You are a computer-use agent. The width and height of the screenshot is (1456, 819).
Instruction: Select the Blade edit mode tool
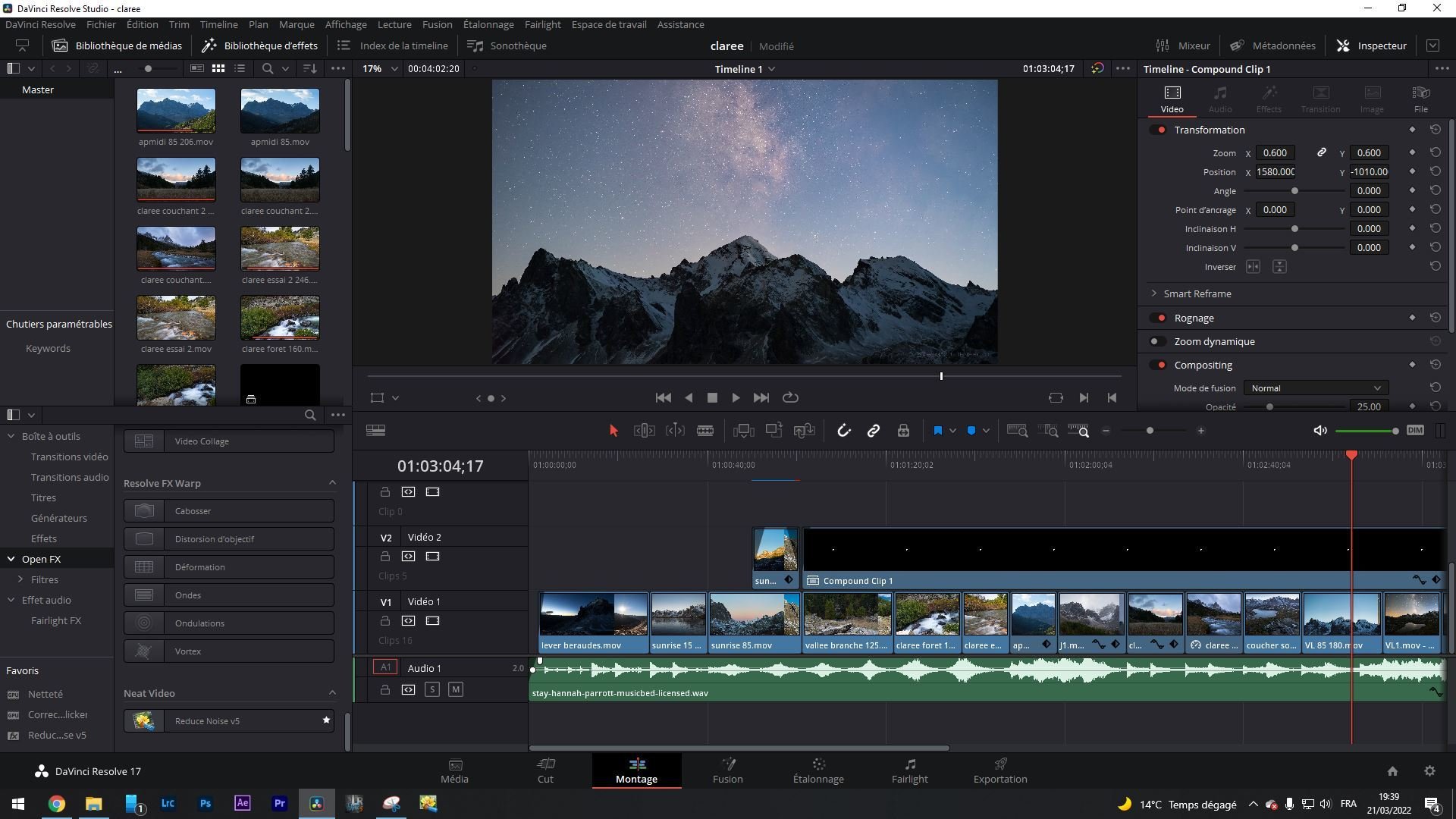coord(705,431)
